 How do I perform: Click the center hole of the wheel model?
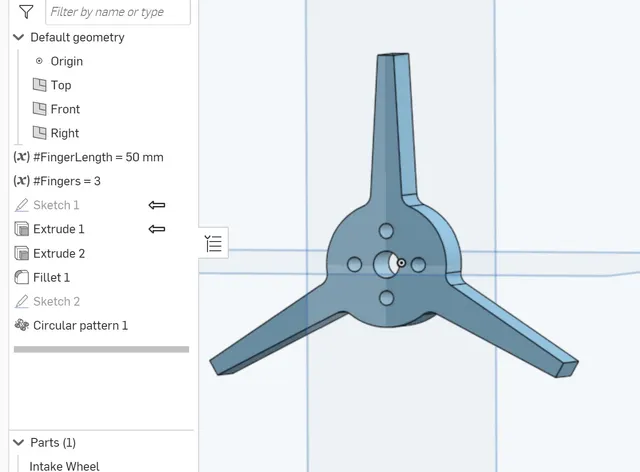click(x=385, y=265)
